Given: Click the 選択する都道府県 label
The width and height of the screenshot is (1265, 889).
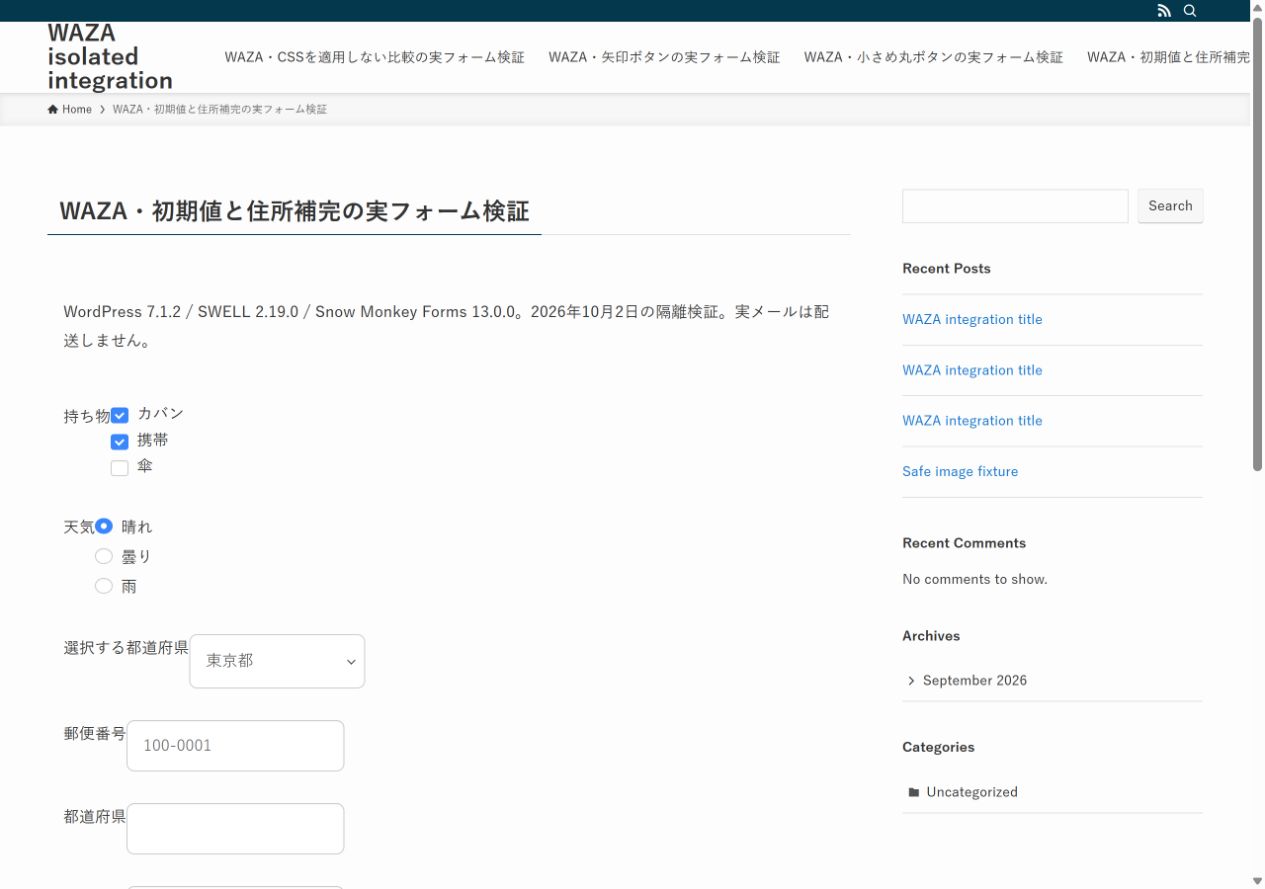Looking at the screenshot, I should [126, 648].
